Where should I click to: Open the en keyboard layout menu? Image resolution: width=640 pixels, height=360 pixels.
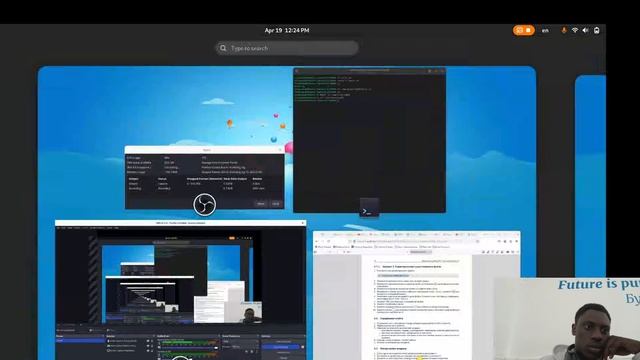[x=545, y=30]
